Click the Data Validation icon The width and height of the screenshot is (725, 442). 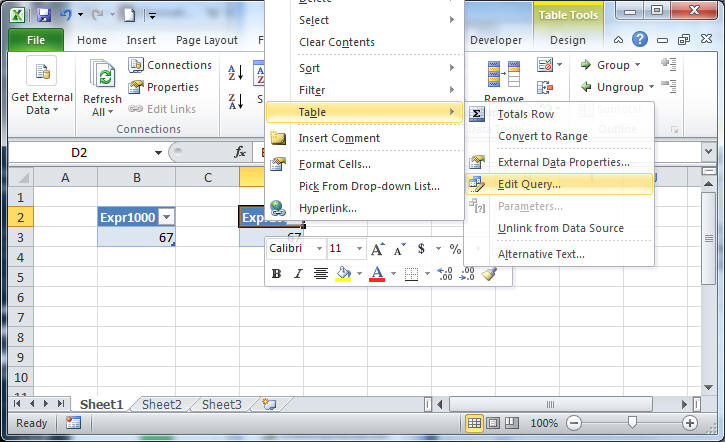point(545,65)
